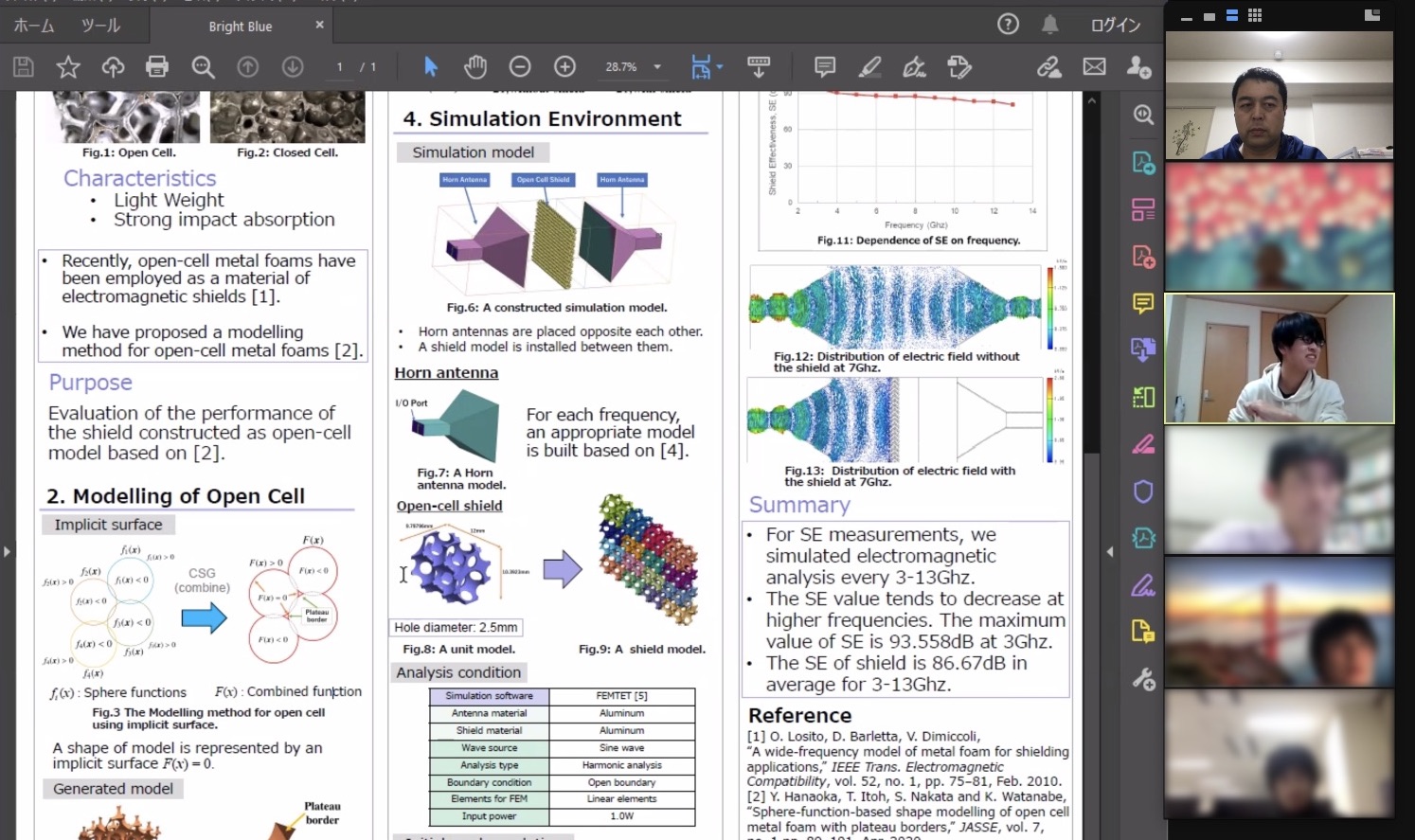
Task: Click the ログイン button
Action: pos(1115,26)
